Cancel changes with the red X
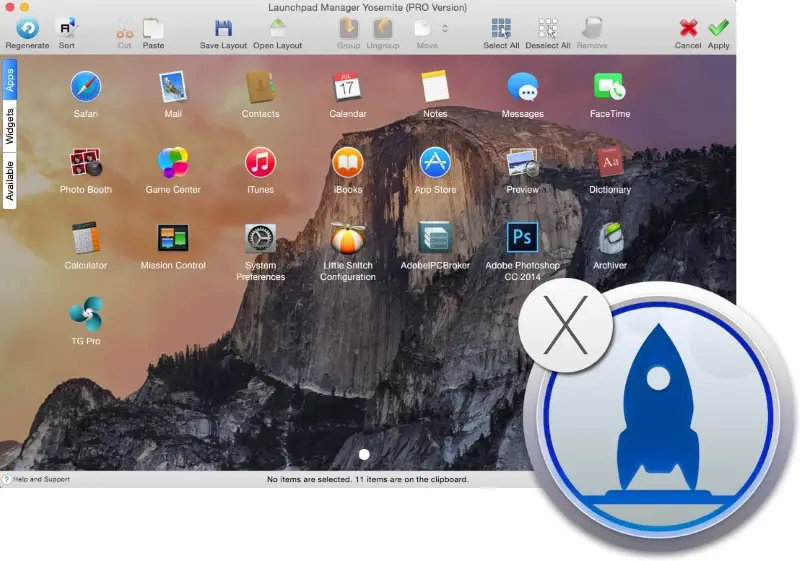The width and height of the screenshot is (800, 561). coord(688,29)
